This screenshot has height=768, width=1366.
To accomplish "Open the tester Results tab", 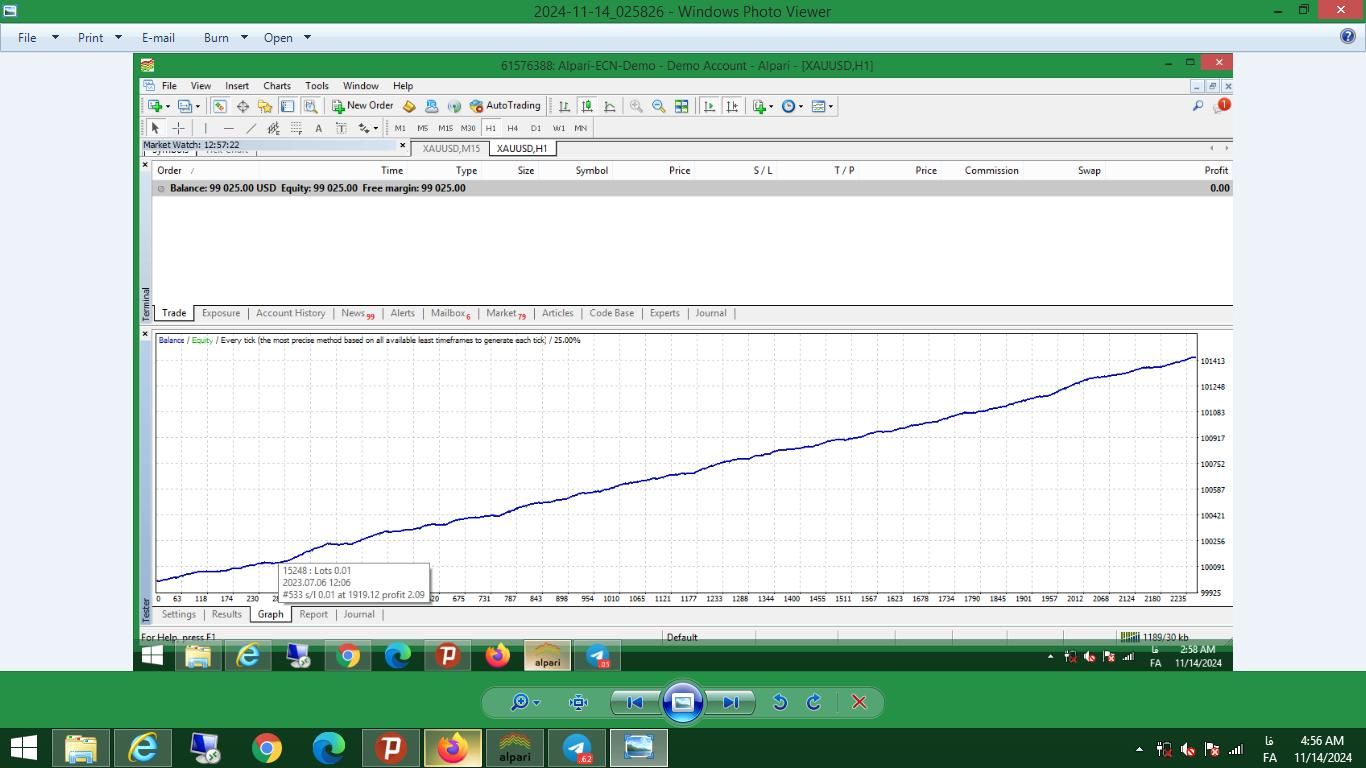I will (x=226, y=614).
